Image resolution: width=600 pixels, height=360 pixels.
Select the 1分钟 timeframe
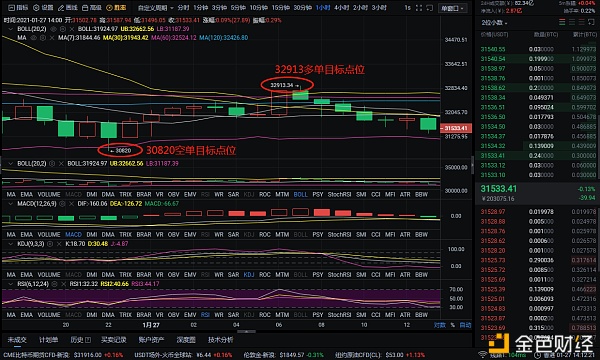click(x=201, y=8)
